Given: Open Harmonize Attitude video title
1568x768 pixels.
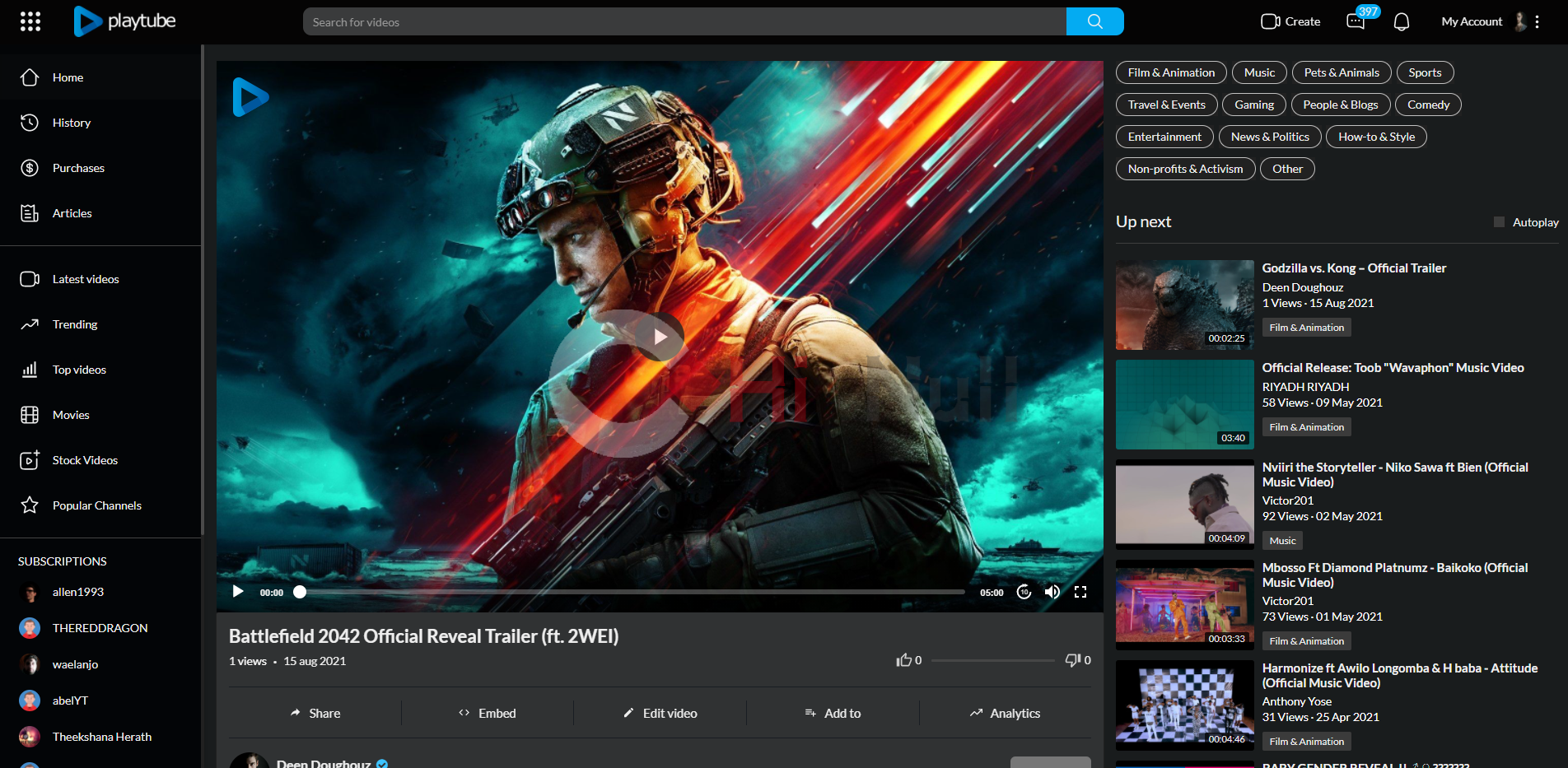Looking at the screenshot, I should [x=1400, y=676].
